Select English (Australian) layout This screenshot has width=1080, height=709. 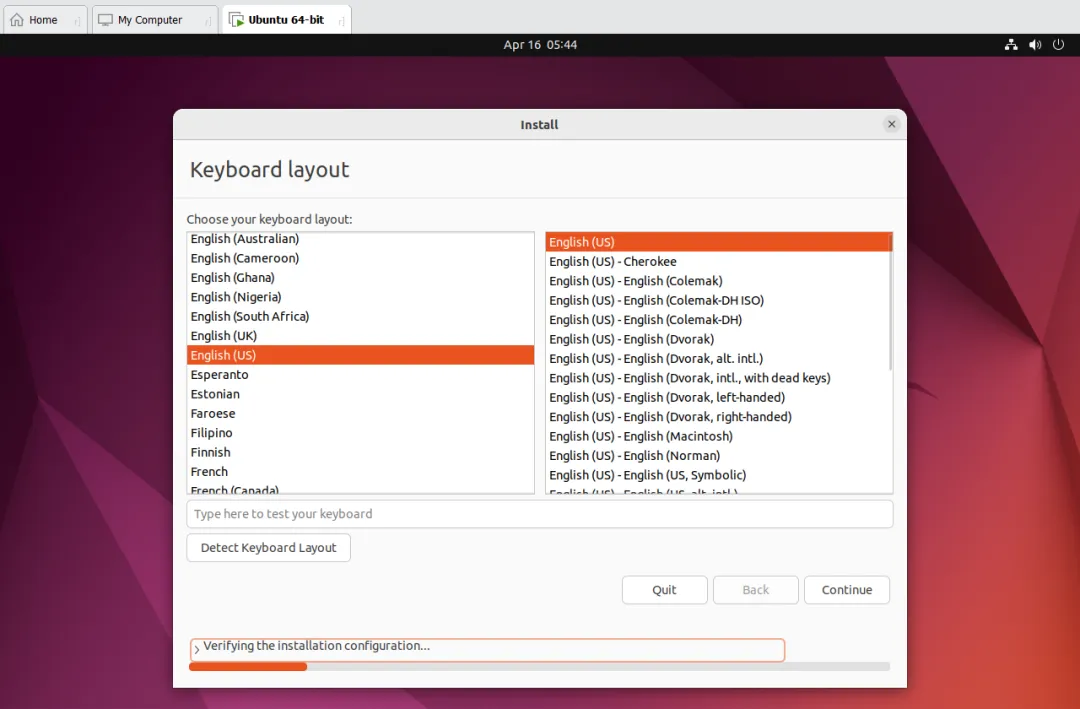click(360, 239)
